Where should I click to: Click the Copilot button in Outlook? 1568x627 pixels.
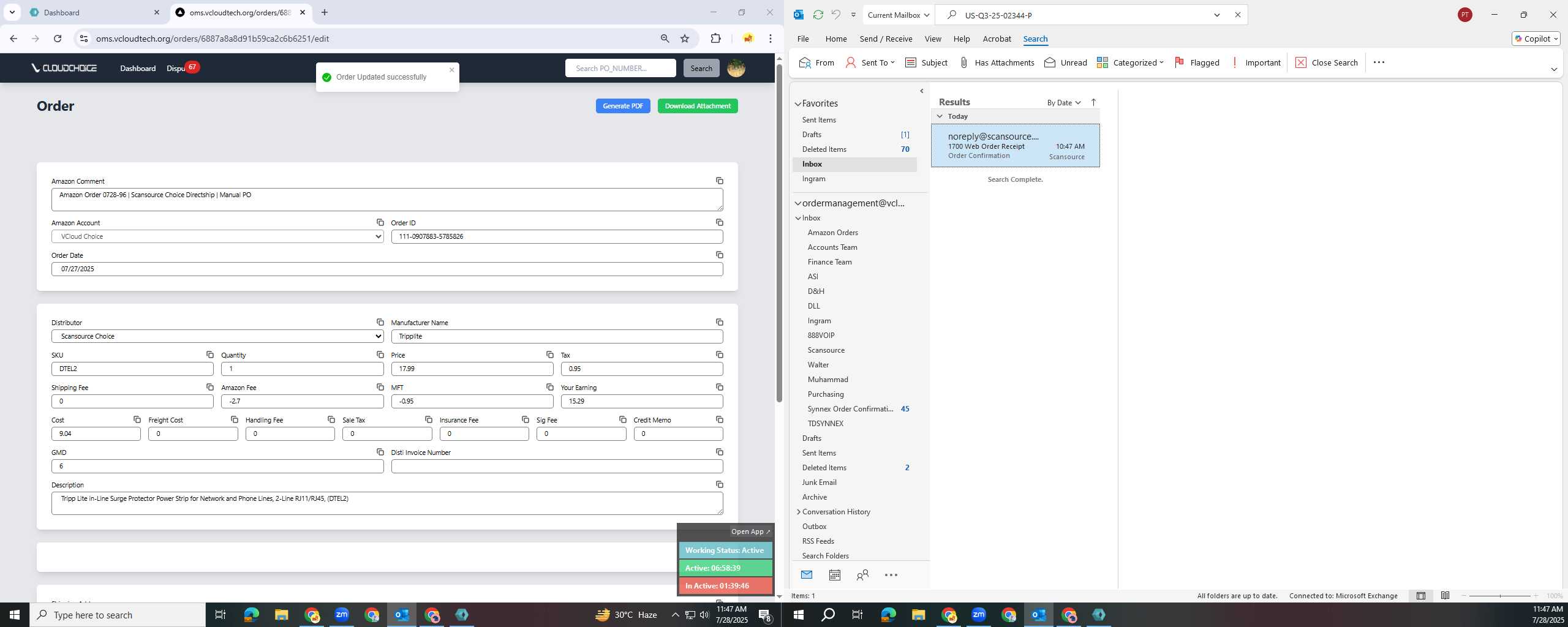tap(1536, 39)
